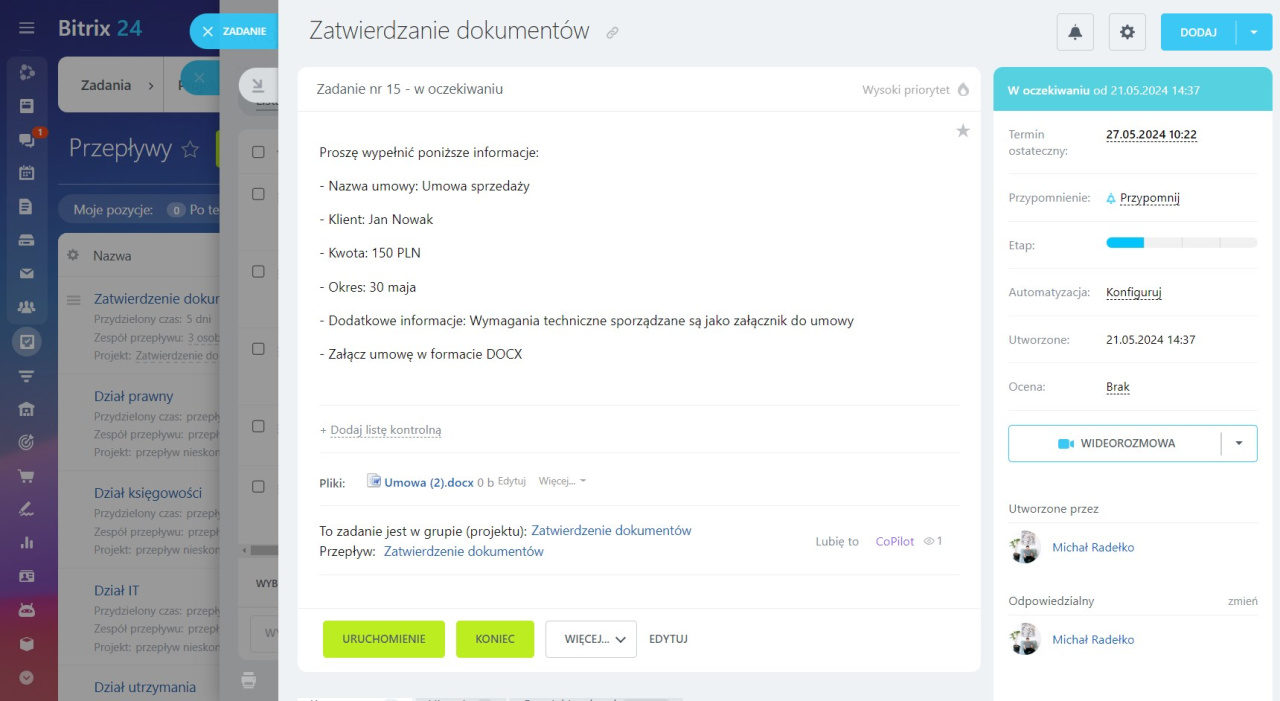Click the Etap stage progress bar
Screen dimensions: 1280x701
tap(1181, 243)
